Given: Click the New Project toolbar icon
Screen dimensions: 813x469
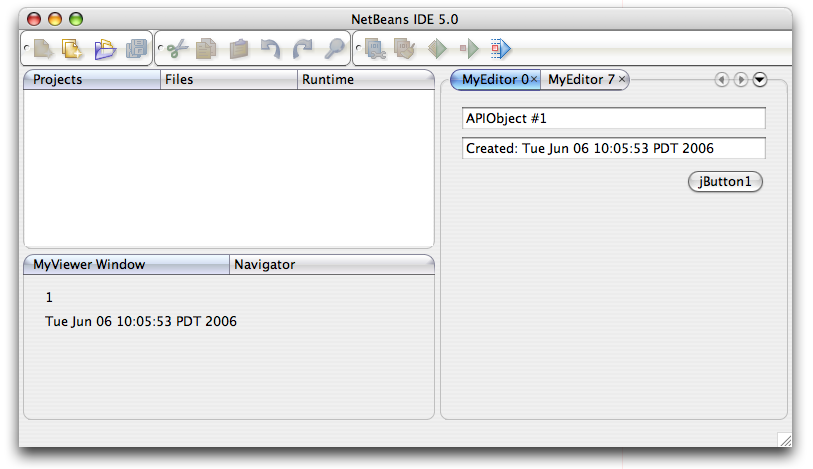Looking at the screenshot, I should click(x=72, y=49).
